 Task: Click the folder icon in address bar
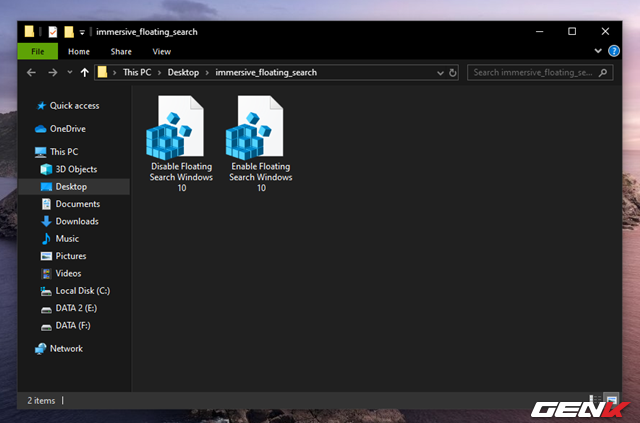coord(102,72)
